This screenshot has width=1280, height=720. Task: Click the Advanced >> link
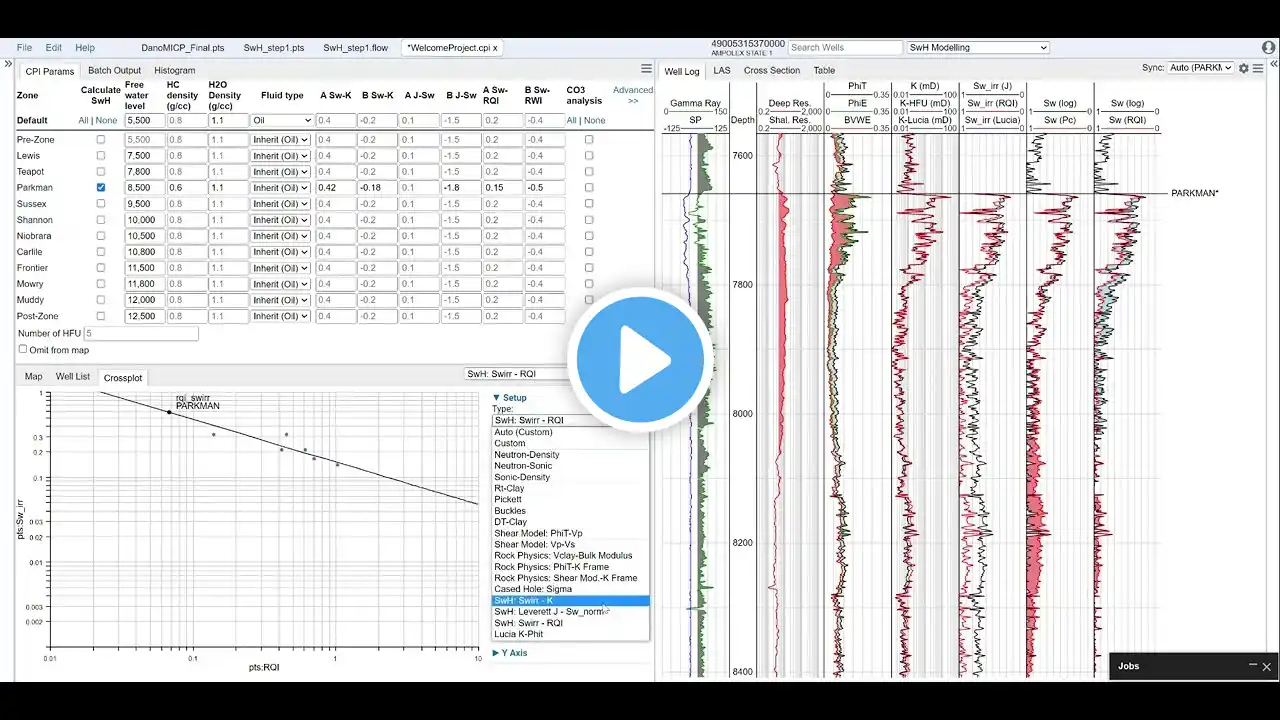pos(632,95)
